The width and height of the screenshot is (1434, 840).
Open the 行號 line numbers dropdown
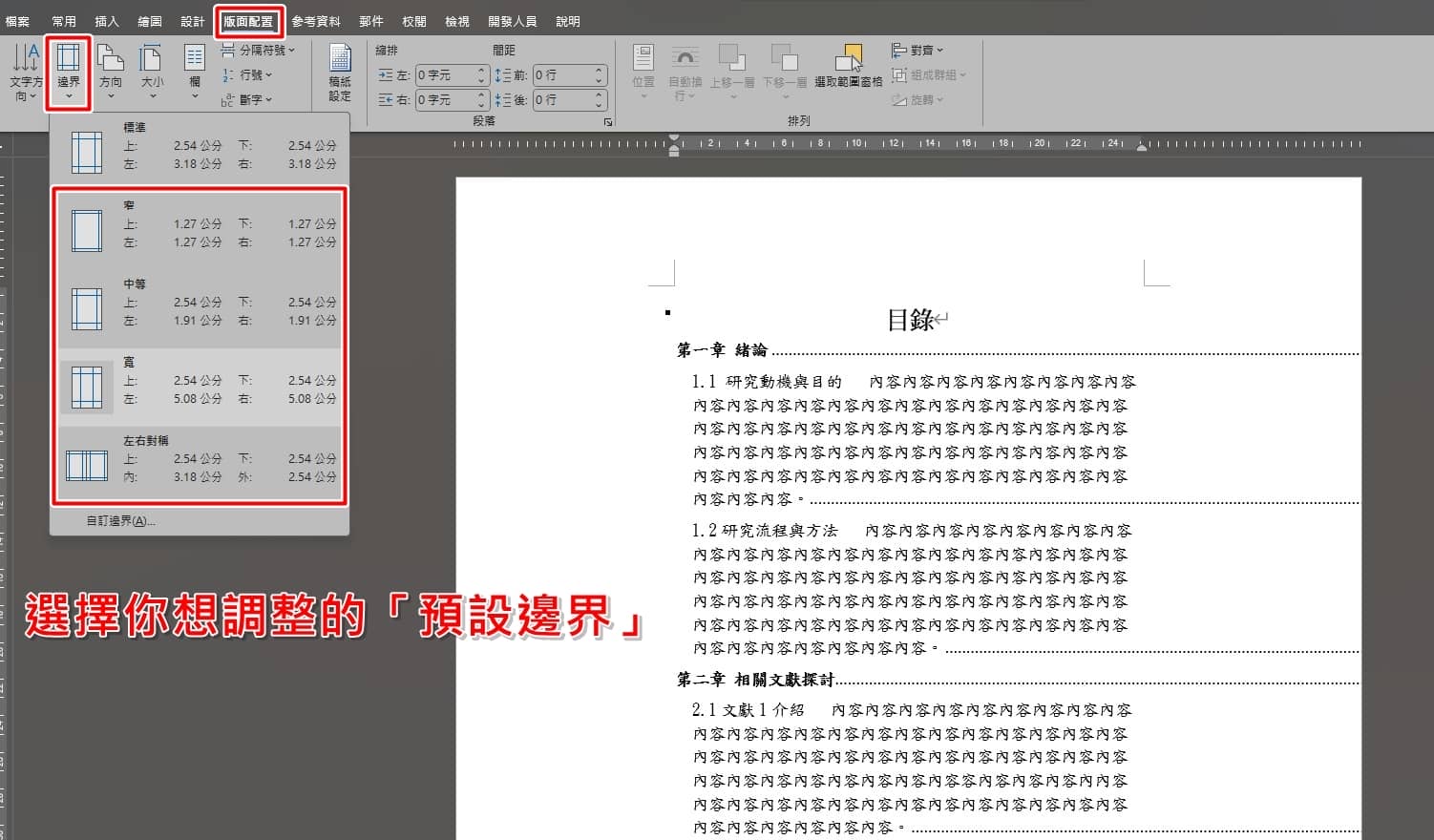247,74
